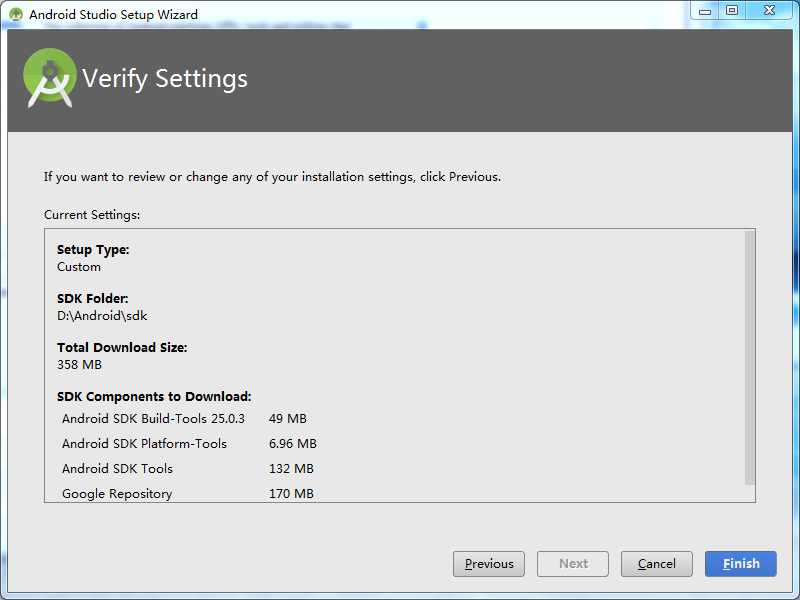Click the 132 MB size value

[291, 469]
